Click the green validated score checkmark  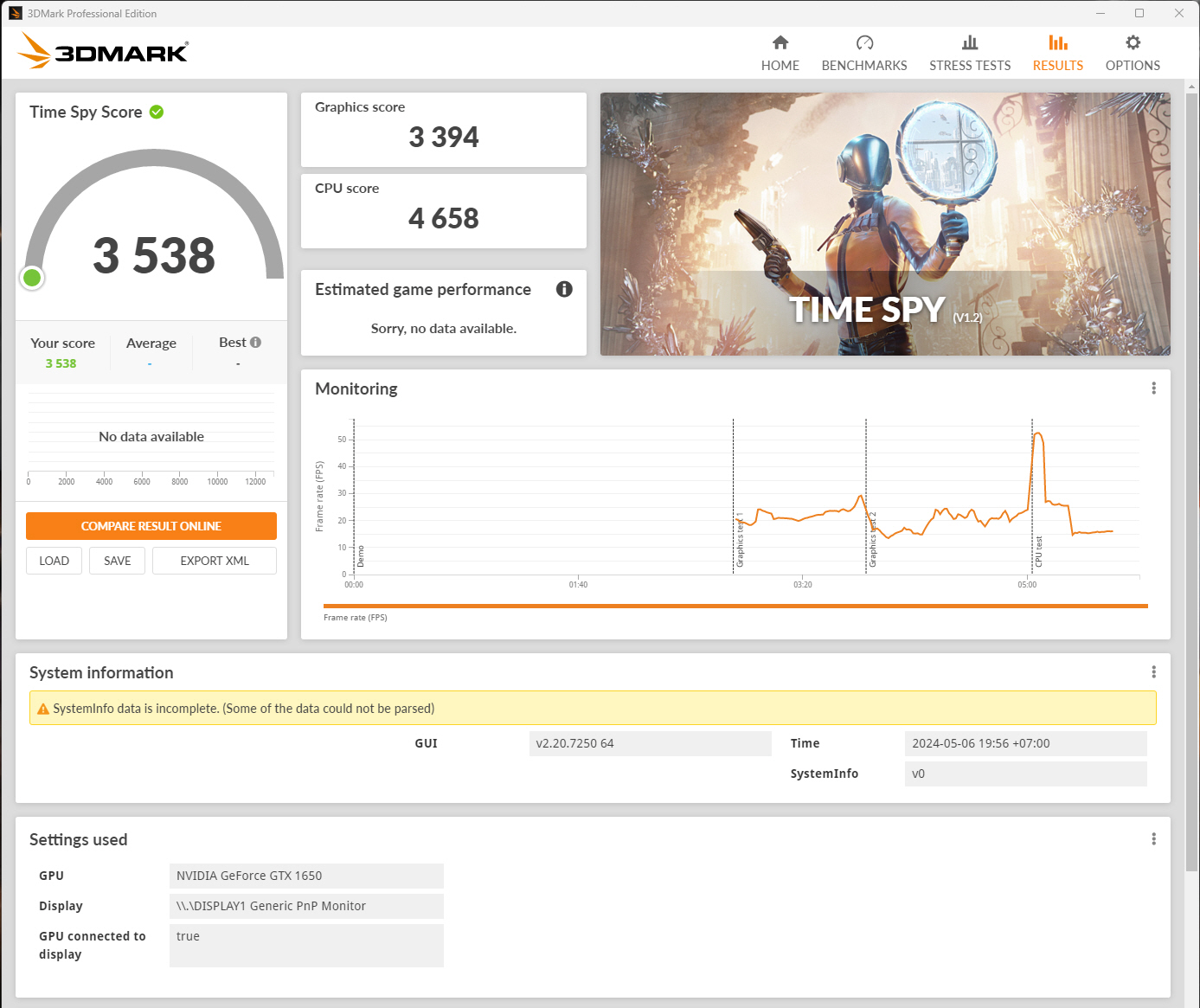click(157, 112)
